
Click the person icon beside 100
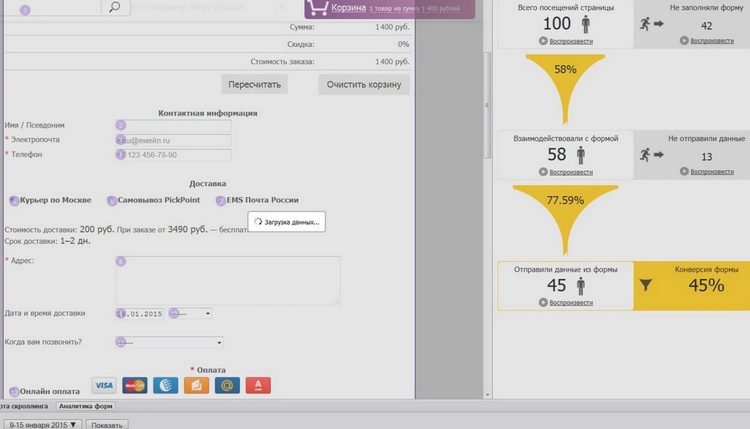585,24
